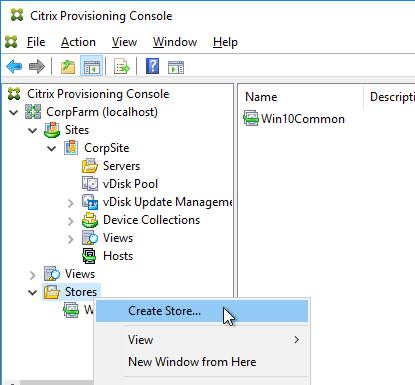Toggle the Show/Hide Console Tree icon
This screenshot has width=415, height=385.
click(91, 66)
